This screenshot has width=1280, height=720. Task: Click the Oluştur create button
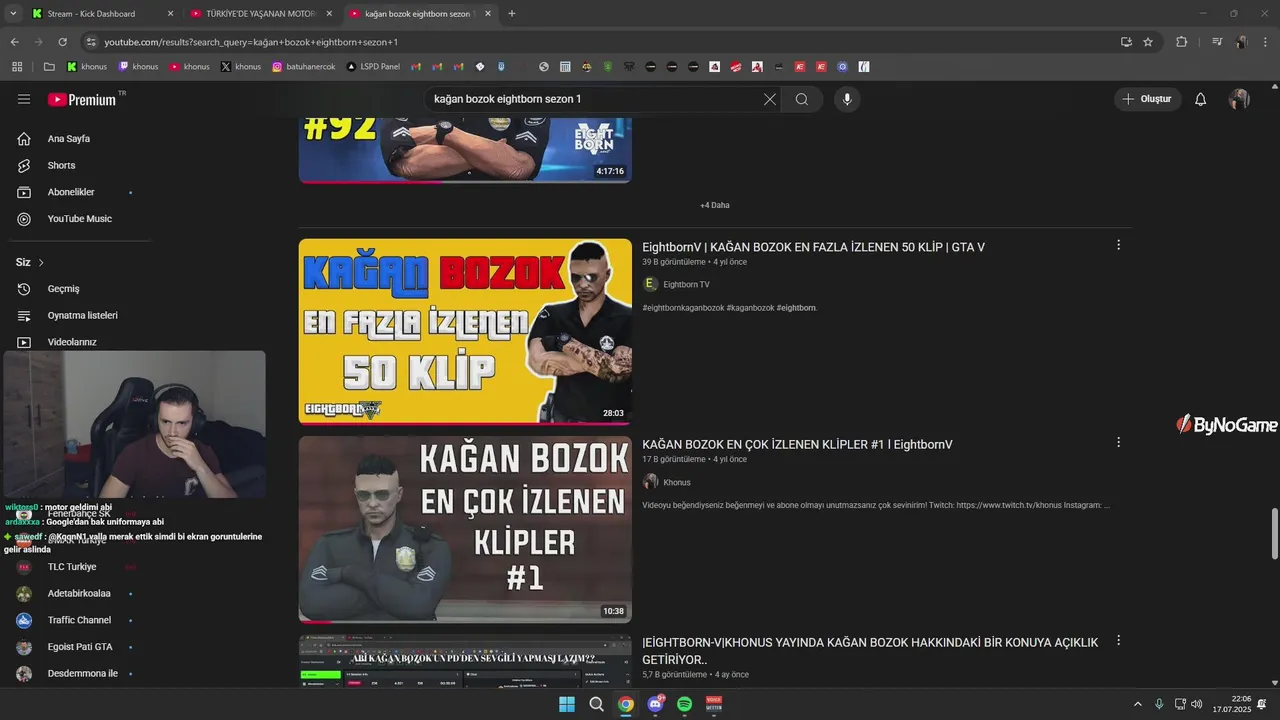1147,99
